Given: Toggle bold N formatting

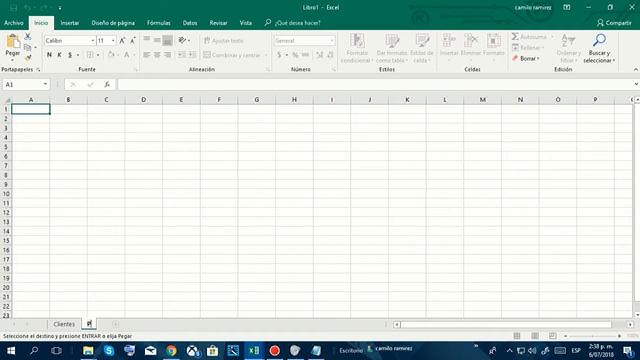Looking at the screenshot, I should click(x=49, y=55).
